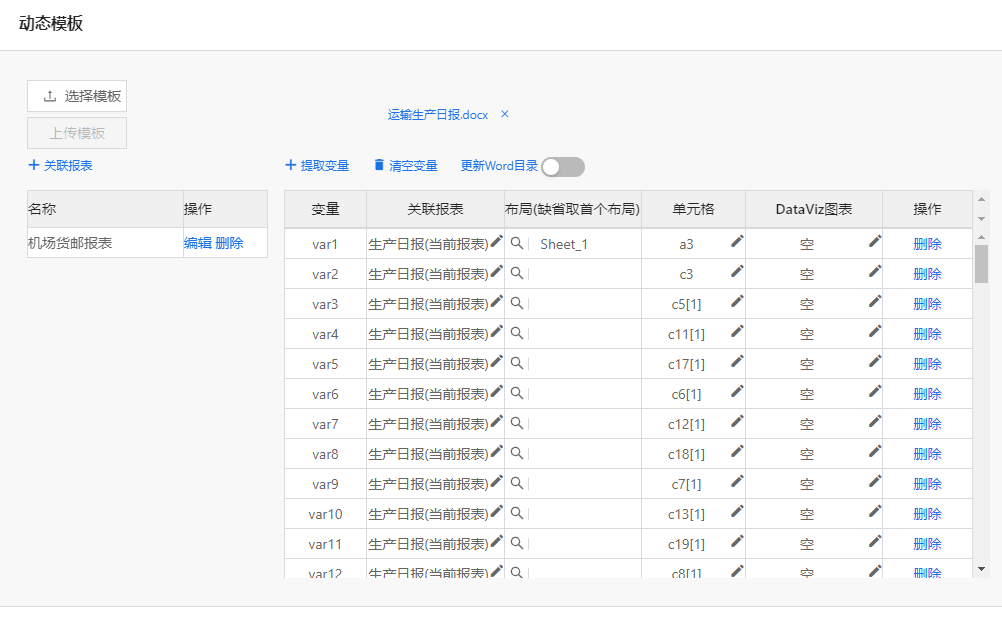This screenshot has height=640, width=1002.
Task: Edit cell c7[1] pencil icon
Action: click(737, 481)
